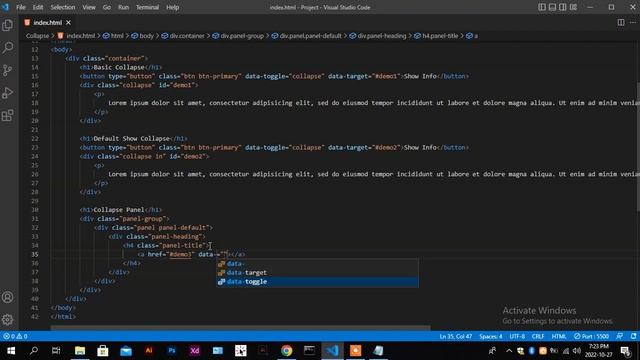Select div.panel-group in breadcrumb

point(238,36)
